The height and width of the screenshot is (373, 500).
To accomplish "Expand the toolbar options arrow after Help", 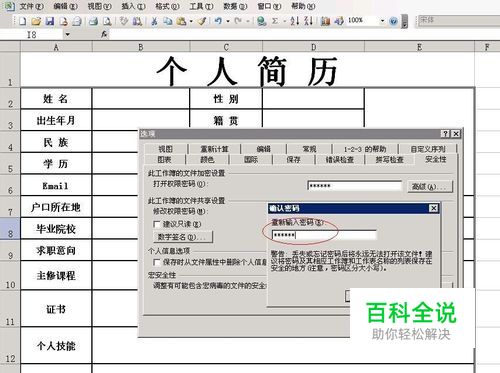I will click(x=404, y=21).
